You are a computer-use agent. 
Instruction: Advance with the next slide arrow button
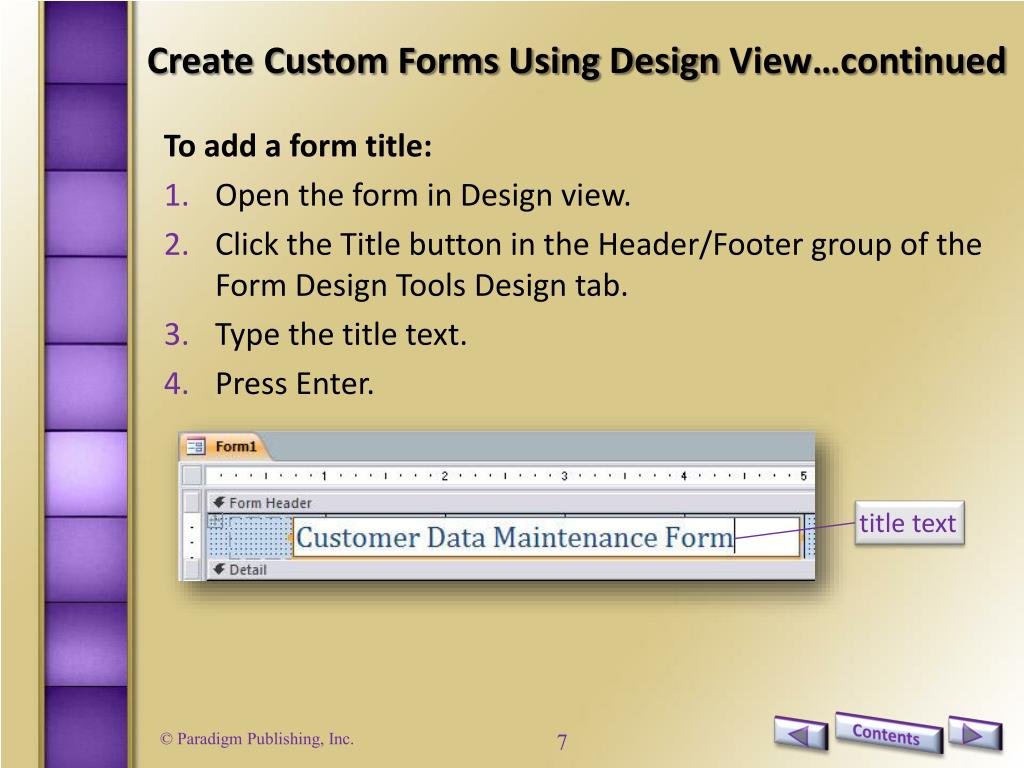(x=974, y=733)
